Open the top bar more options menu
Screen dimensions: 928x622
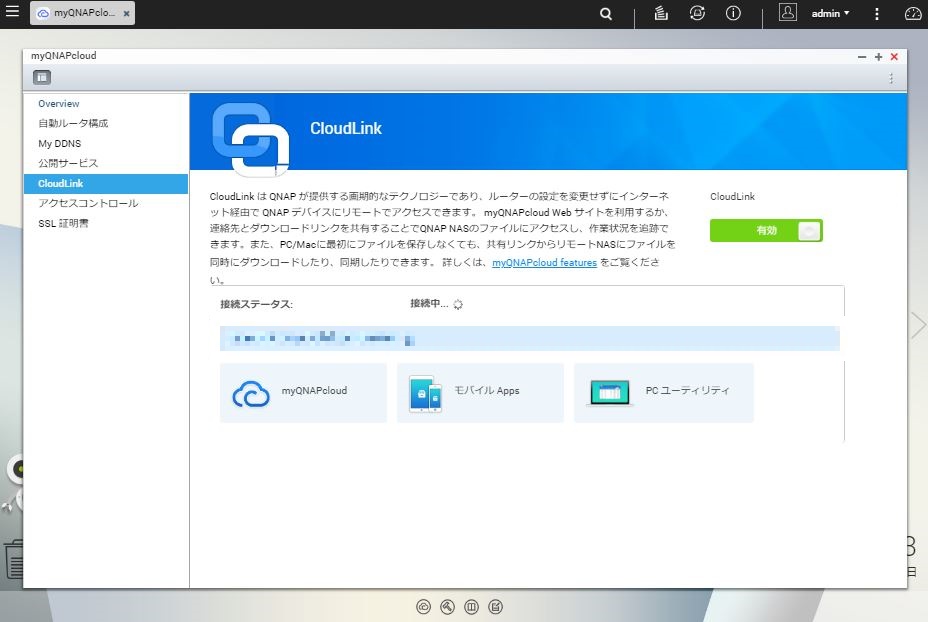pyautogui.click(x=877, y=14)
